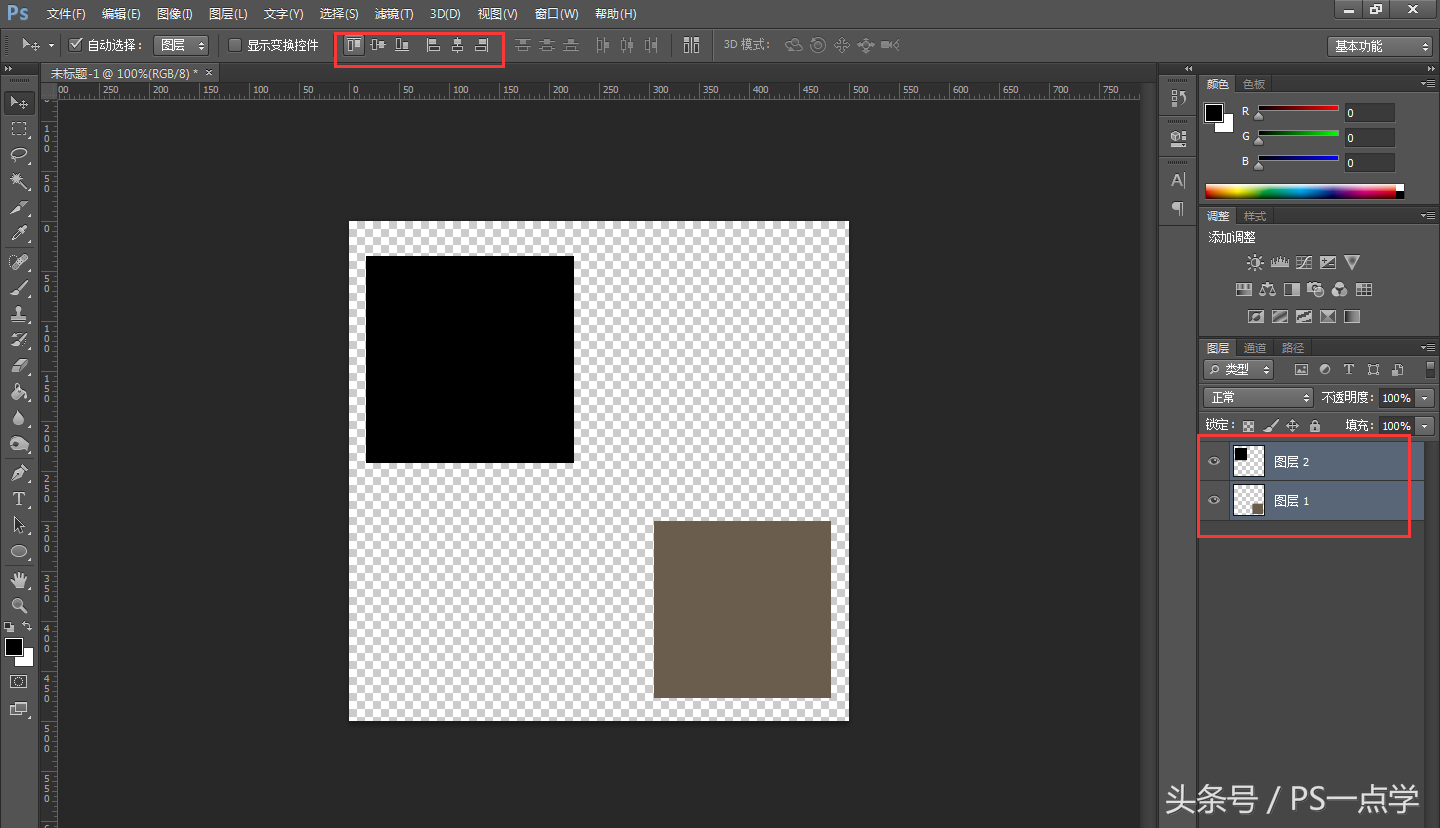Select the Lasso tool
This screenshot has height=828, width=1440.
tap(19, 155)
